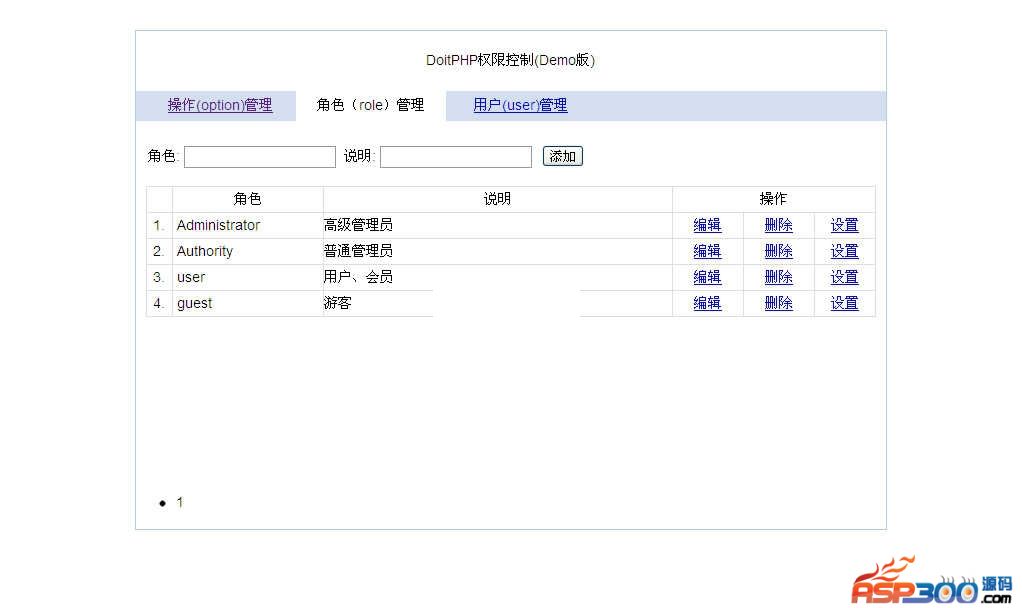
Task: Open 设置 for the Administrator role
Action: (x=844, y=225)
